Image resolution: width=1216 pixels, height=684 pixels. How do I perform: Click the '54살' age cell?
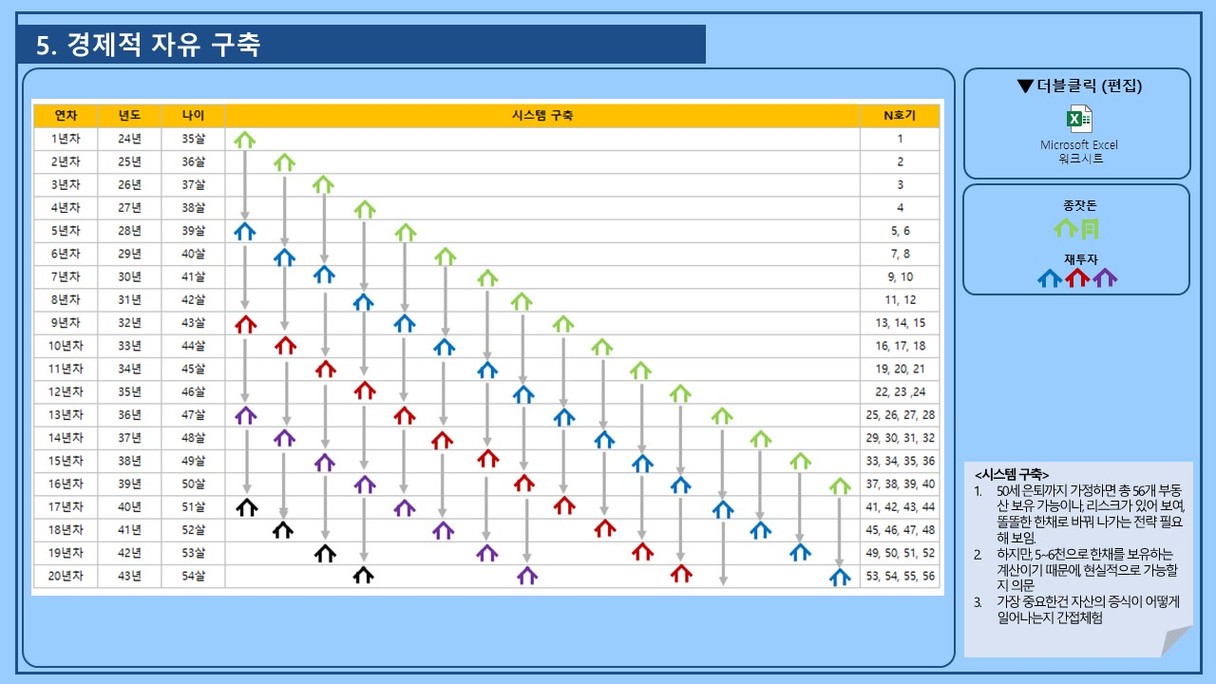point(193,576)
